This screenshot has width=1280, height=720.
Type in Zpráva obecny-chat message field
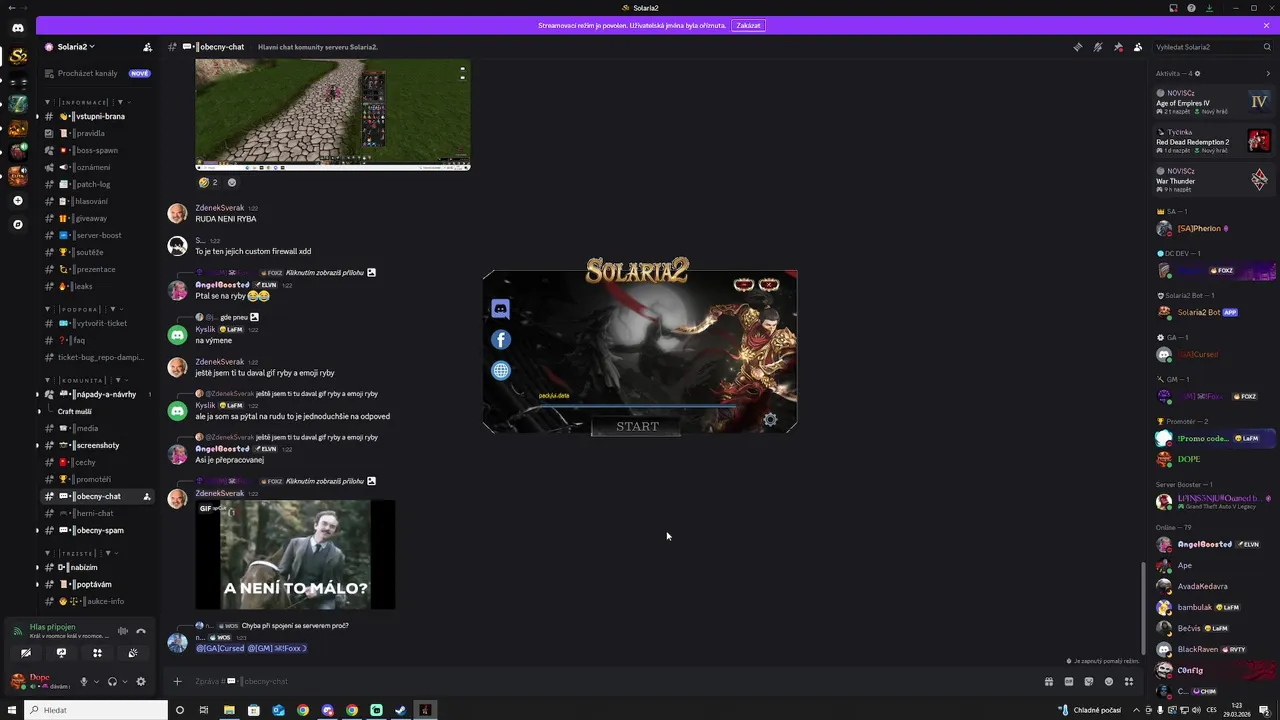[x=610, y=681]
